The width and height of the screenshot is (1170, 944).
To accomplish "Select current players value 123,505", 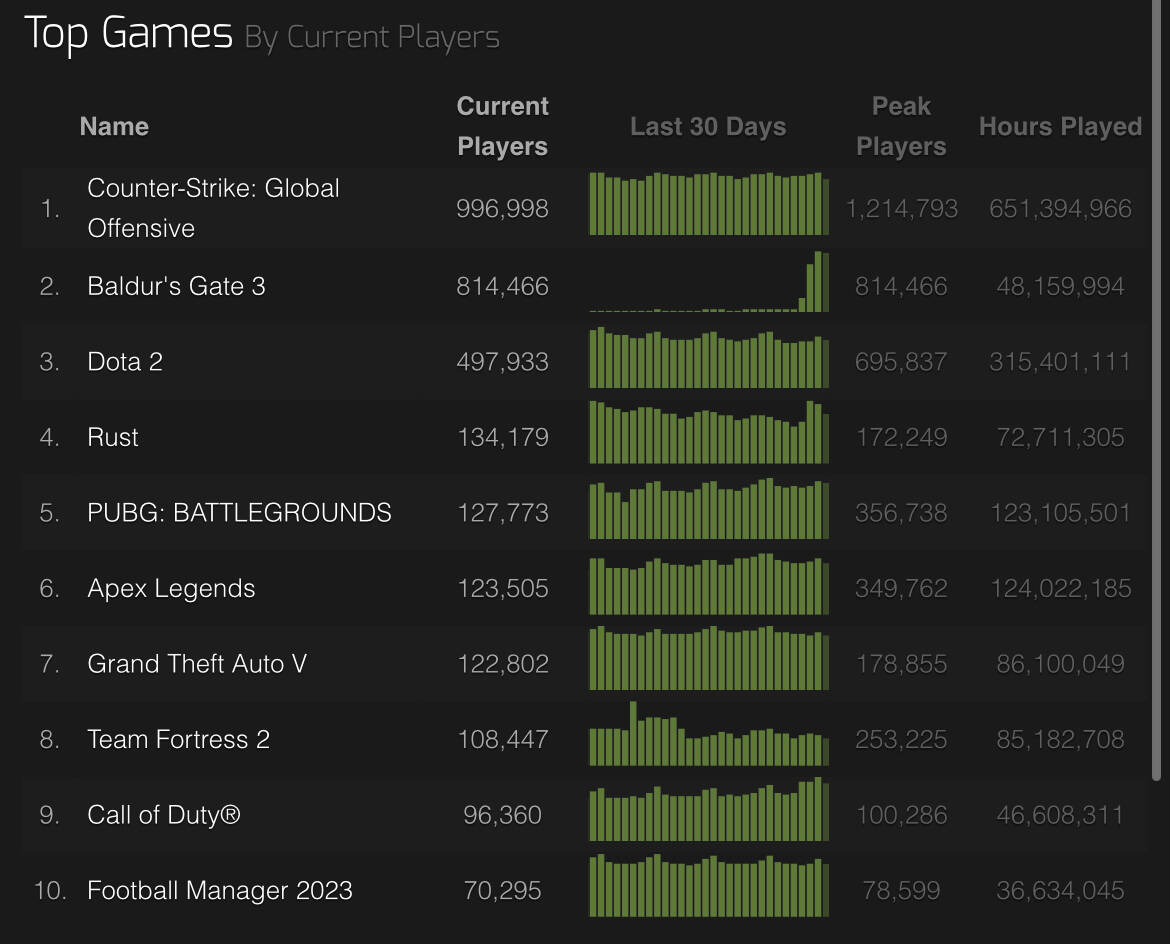I will click(502, 589).
